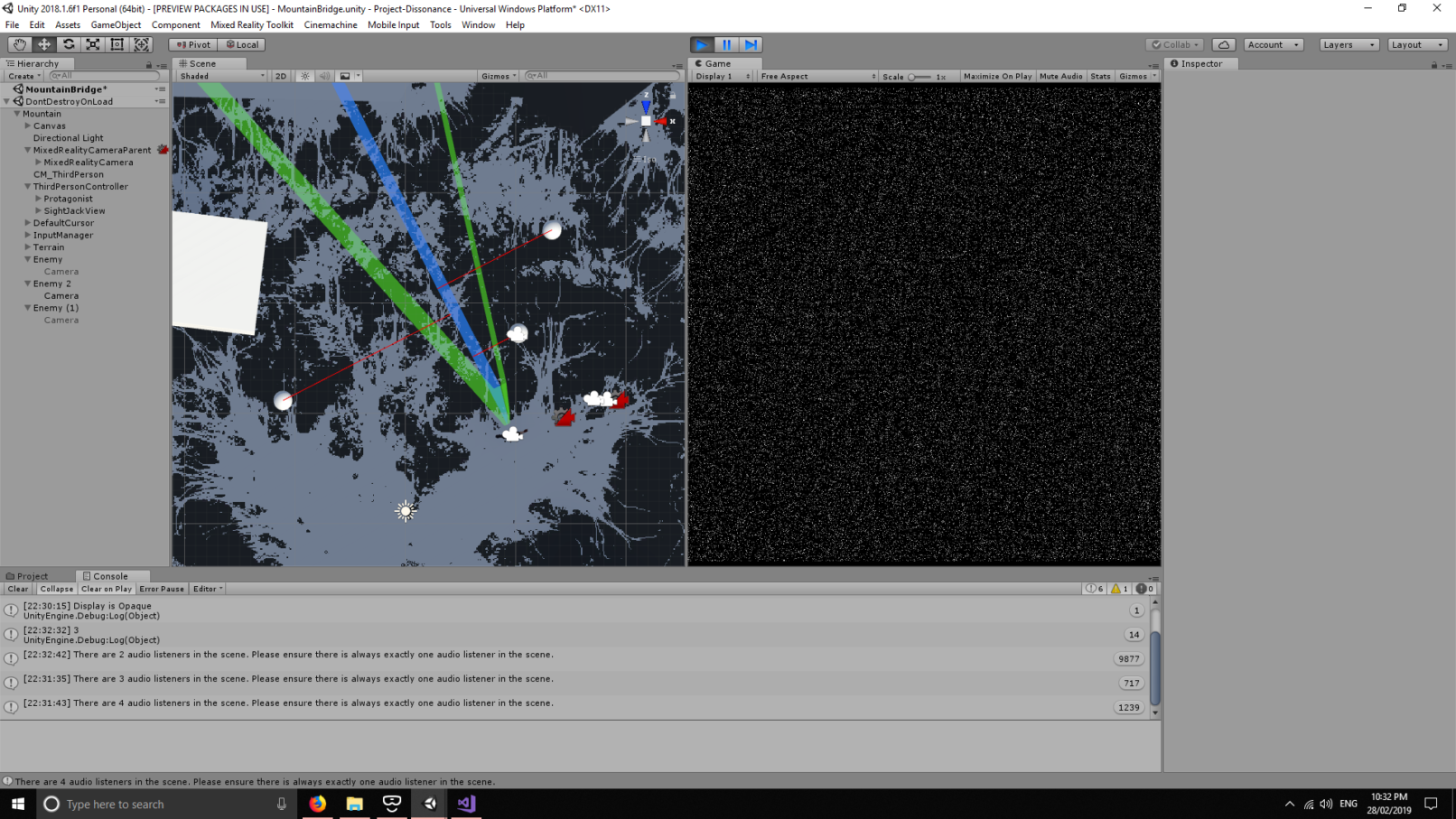Select the Move tool
This screenshot has height=819, width=1456.
[43, 44]
